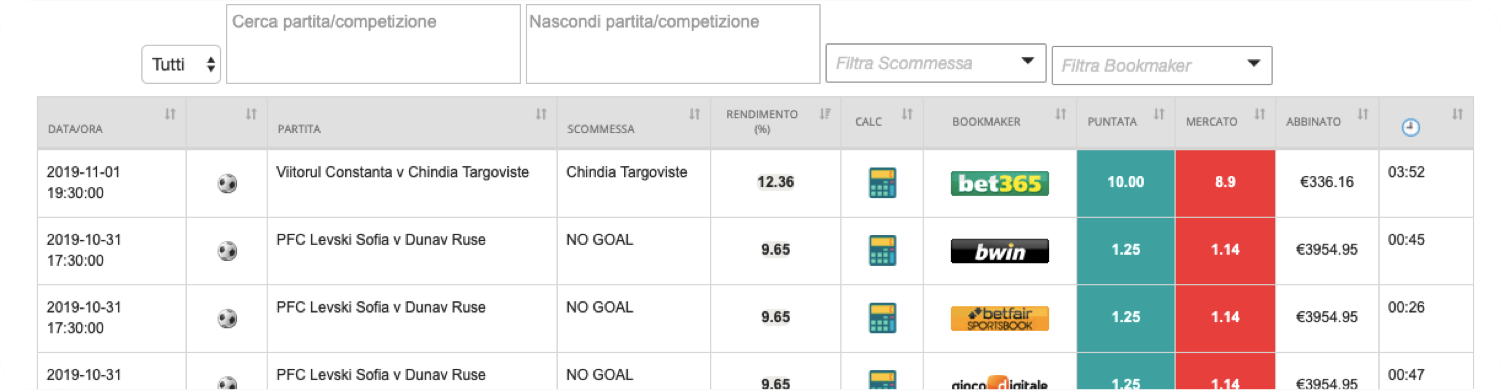Click the betfair sportsbook logo
The image size is (1500, 390).
(x=999, y=318)
